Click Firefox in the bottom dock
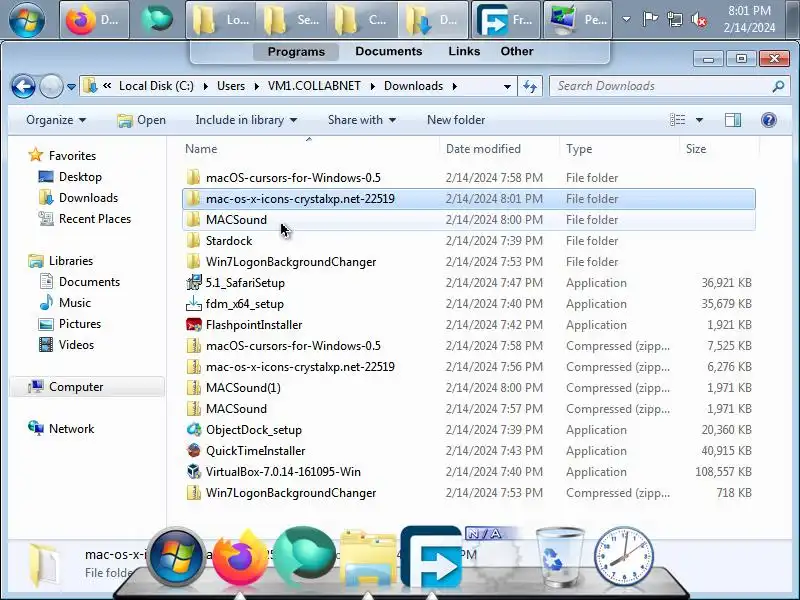This screenshot has height=600, width=800. point(240,558)
